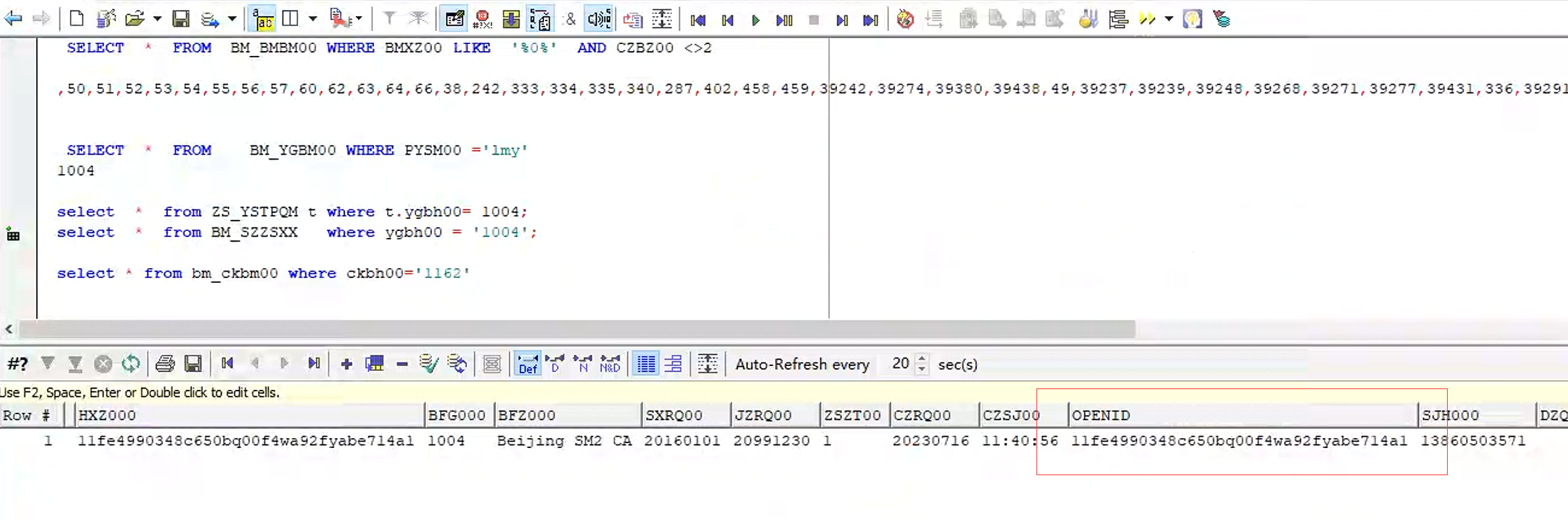
Task: Click the BFZ000 column header
Action: (567, 416)
